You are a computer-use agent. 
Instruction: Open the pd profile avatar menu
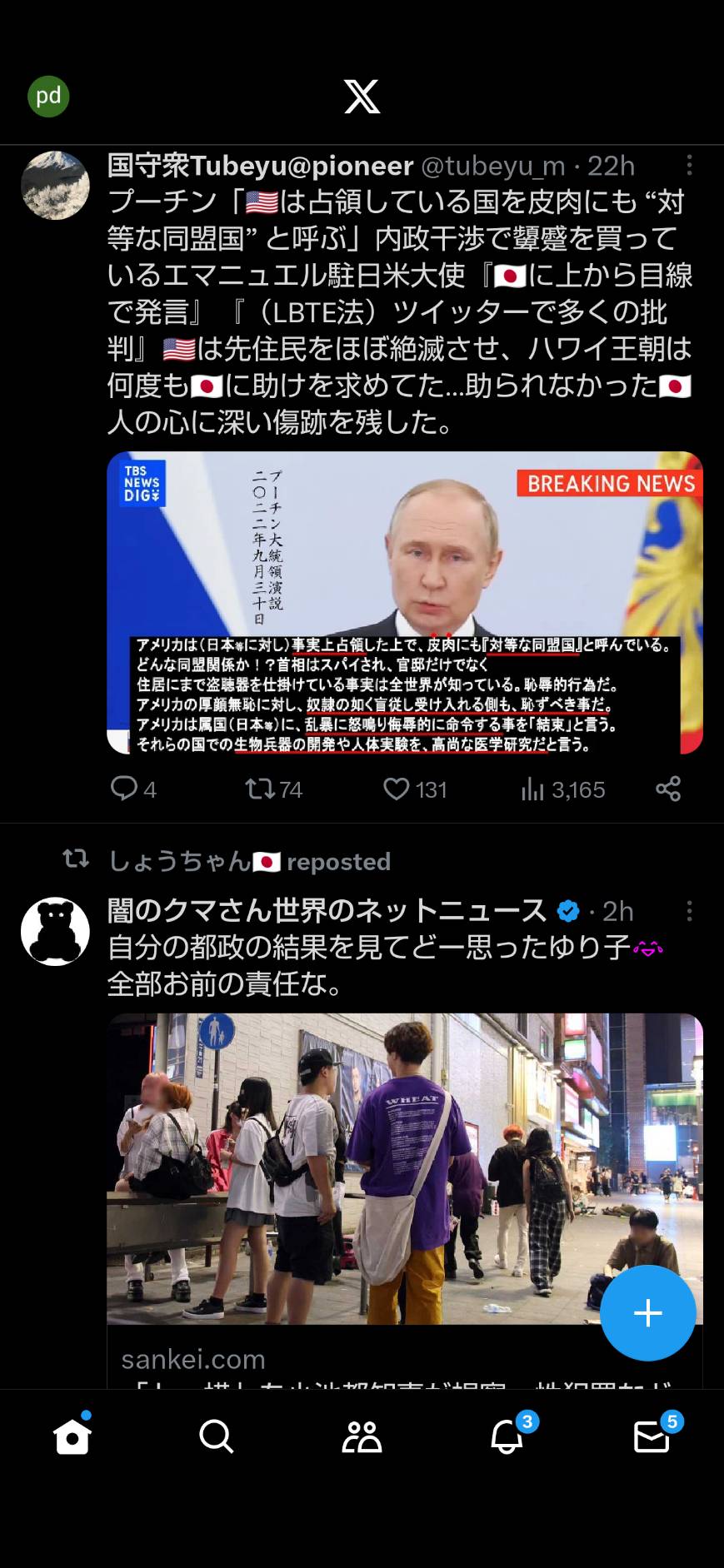(x=48, y=96)
